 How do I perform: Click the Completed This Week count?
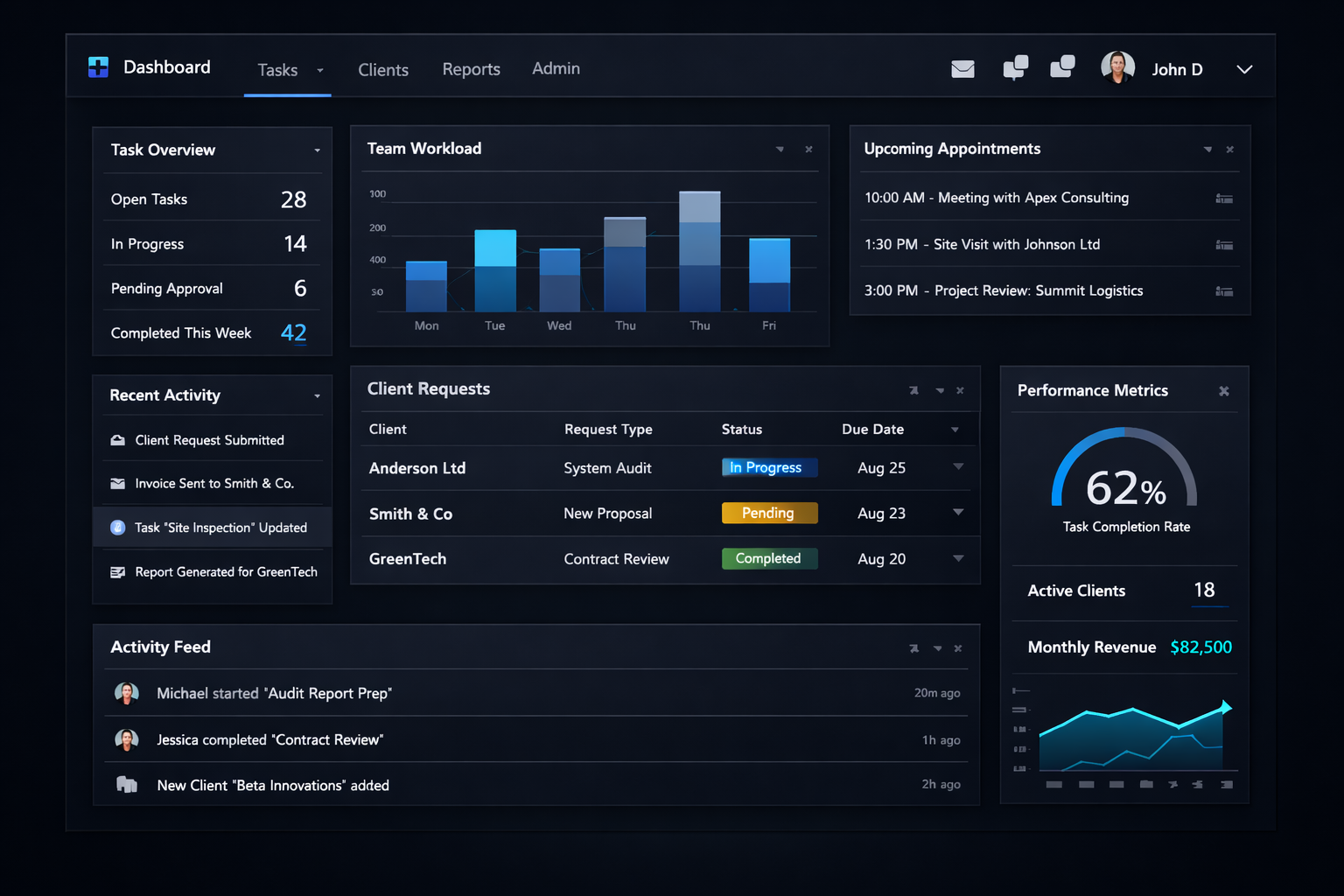tap(293, 332)
